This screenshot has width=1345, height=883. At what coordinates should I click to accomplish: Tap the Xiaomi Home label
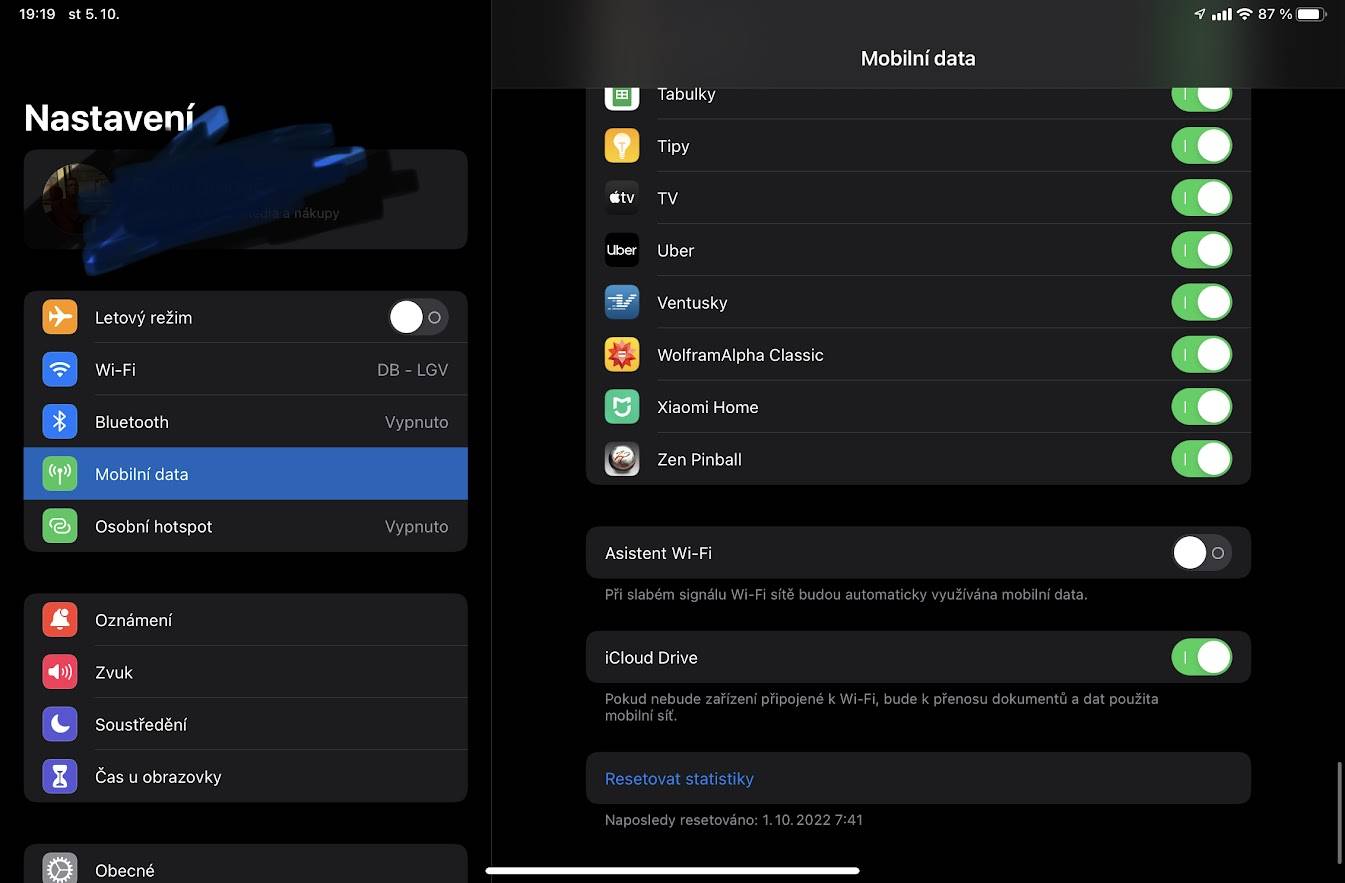[x=707, y=407]
